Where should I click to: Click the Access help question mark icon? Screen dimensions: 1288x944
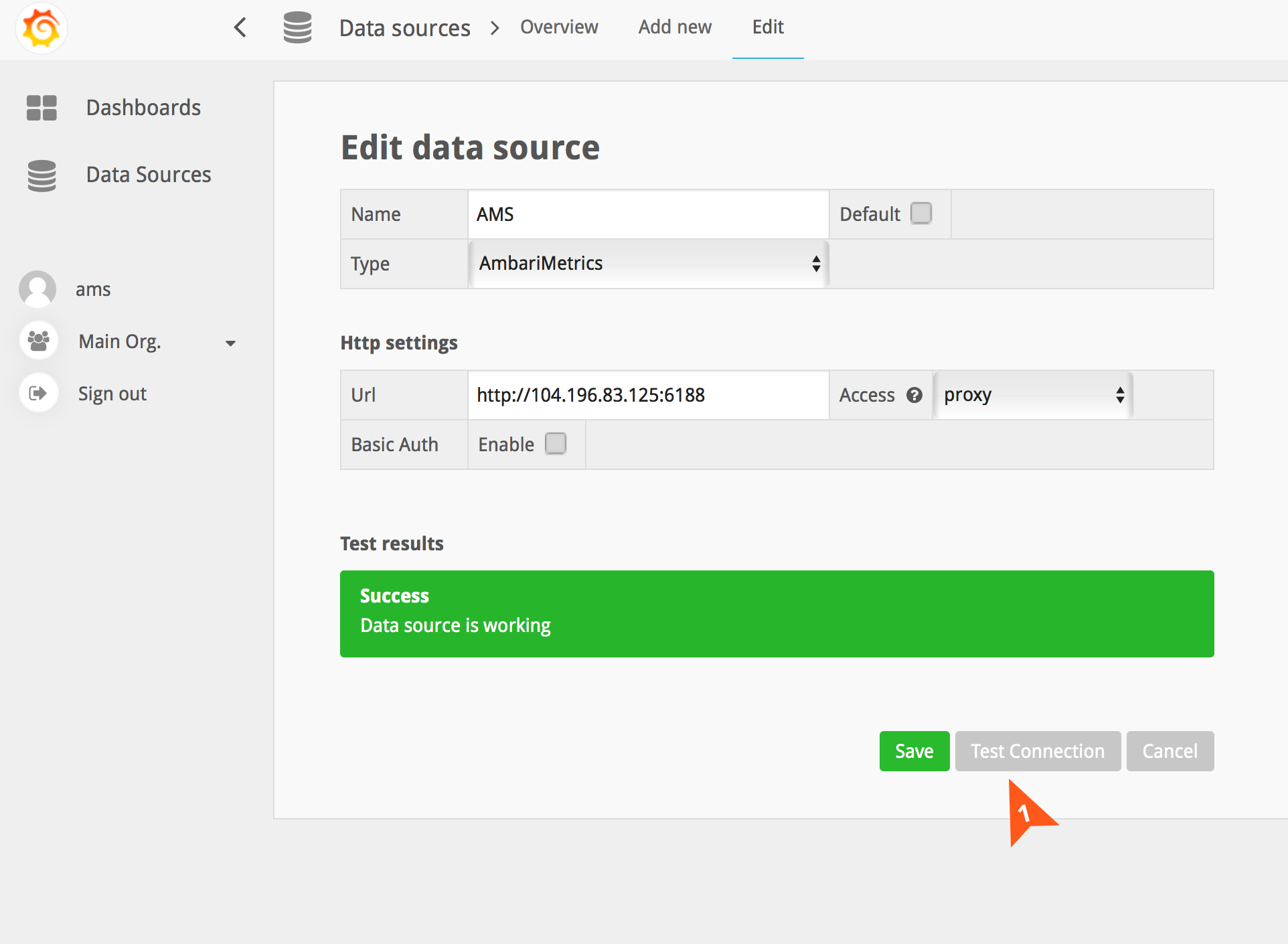coord(914,395)
